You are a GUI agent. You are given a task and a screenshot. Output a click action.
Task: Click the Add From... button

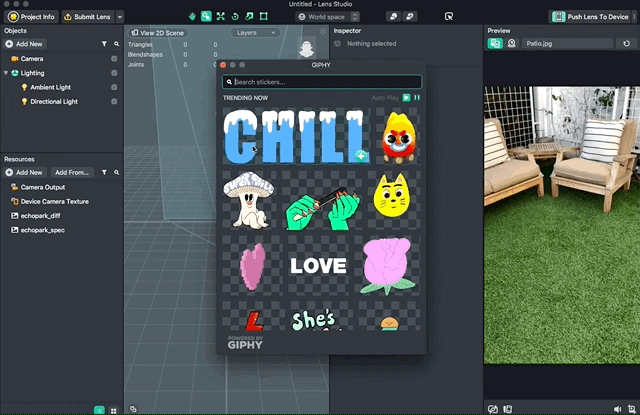point(72,172)
